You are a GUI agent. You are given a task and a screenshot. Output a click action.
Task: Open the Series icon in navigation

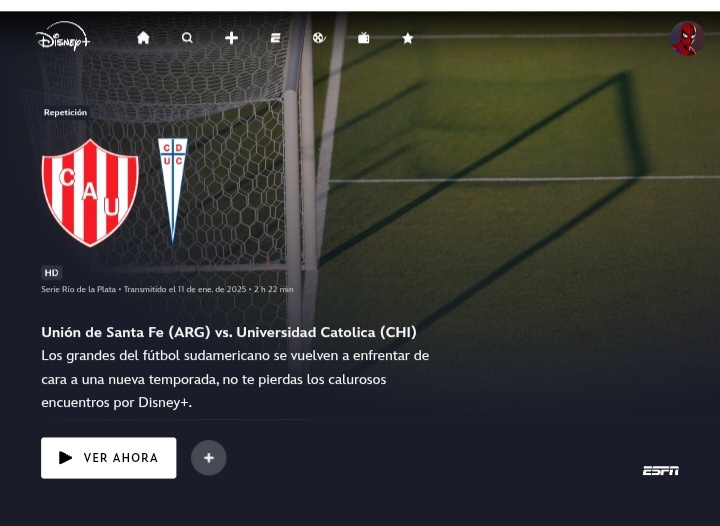tap(276, 38)
